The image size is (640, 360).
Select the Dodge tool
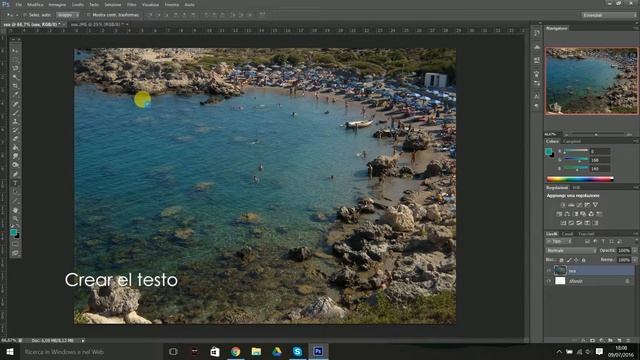click(x=15, y=165)
